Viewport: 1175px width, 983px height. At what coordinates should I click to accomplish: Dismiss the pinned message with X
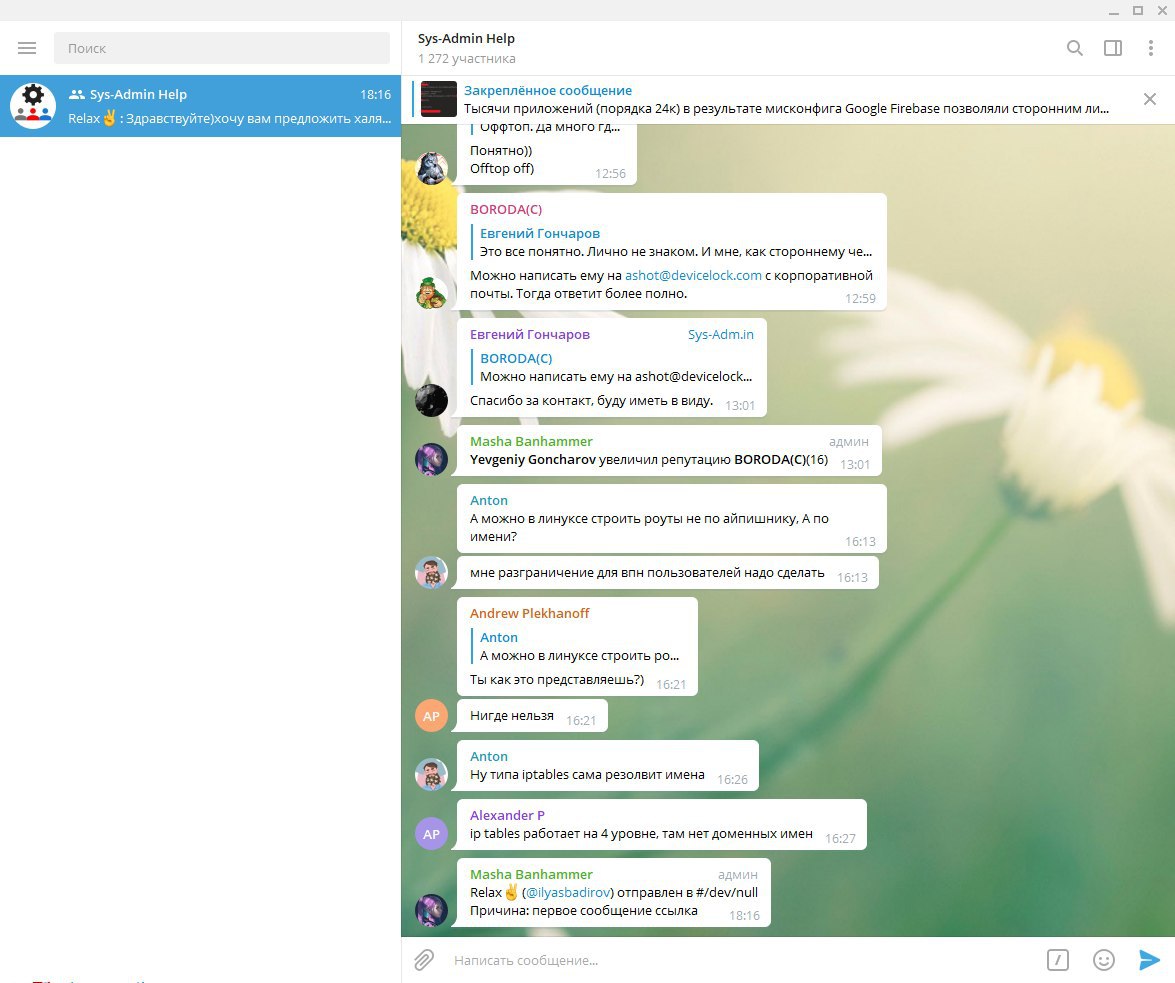[x=1150, y=99]
